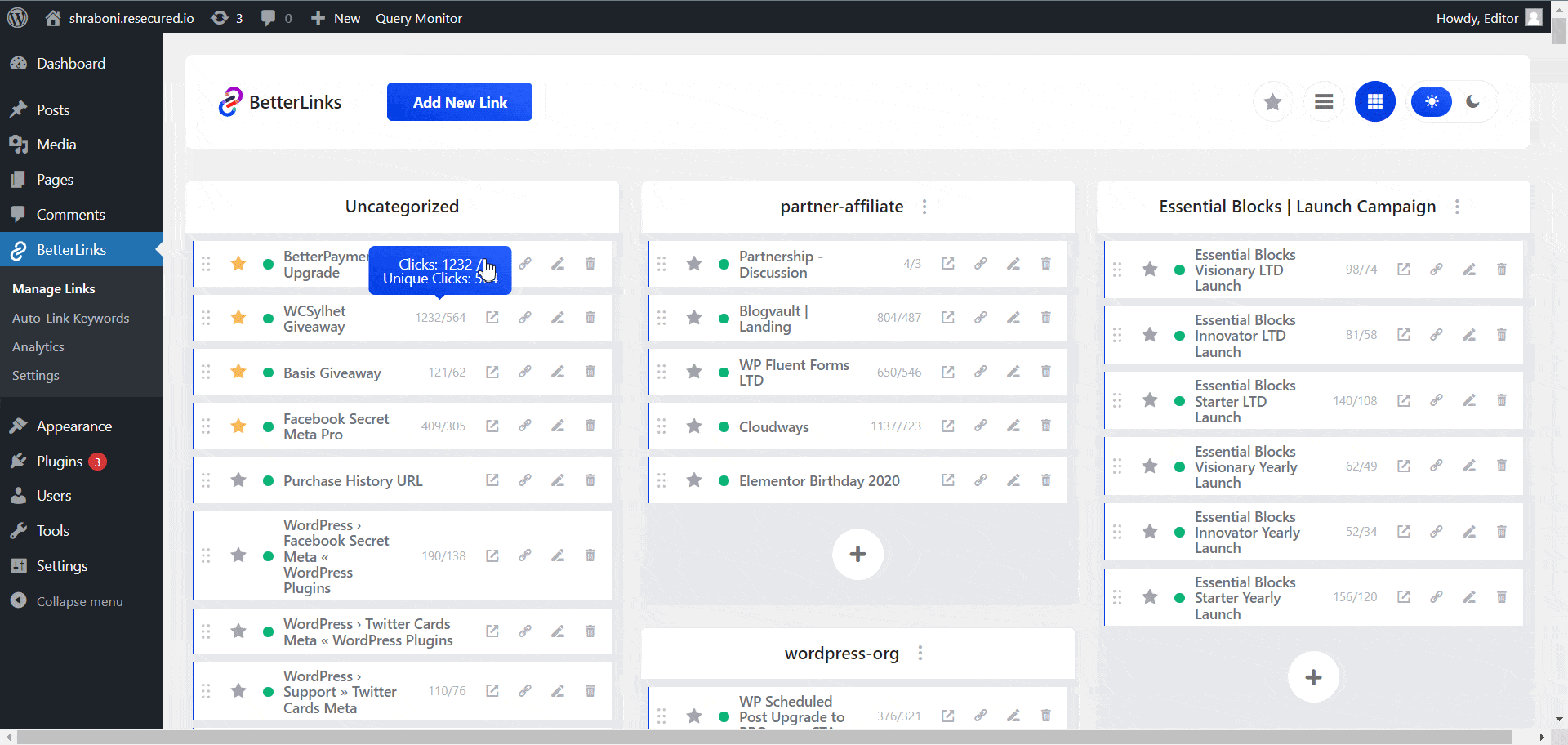Open Analytics in the BetterLinks sidebar
1568x745 pixels.
(x=38, y=346)
